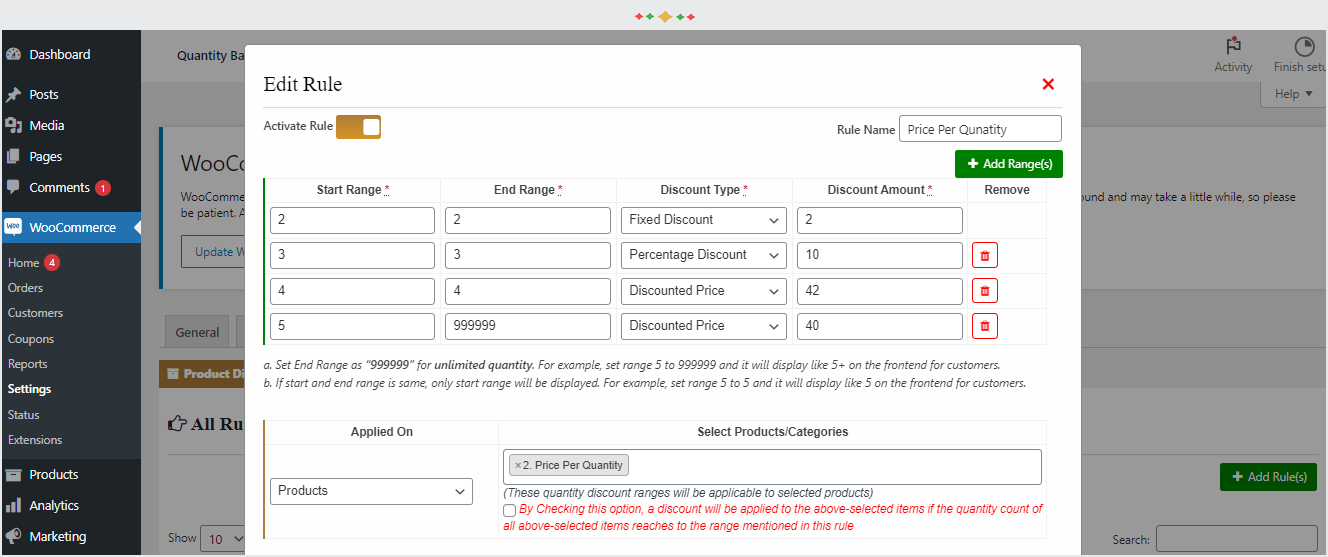Expand the Help dropdown tab

point(1293,94)
